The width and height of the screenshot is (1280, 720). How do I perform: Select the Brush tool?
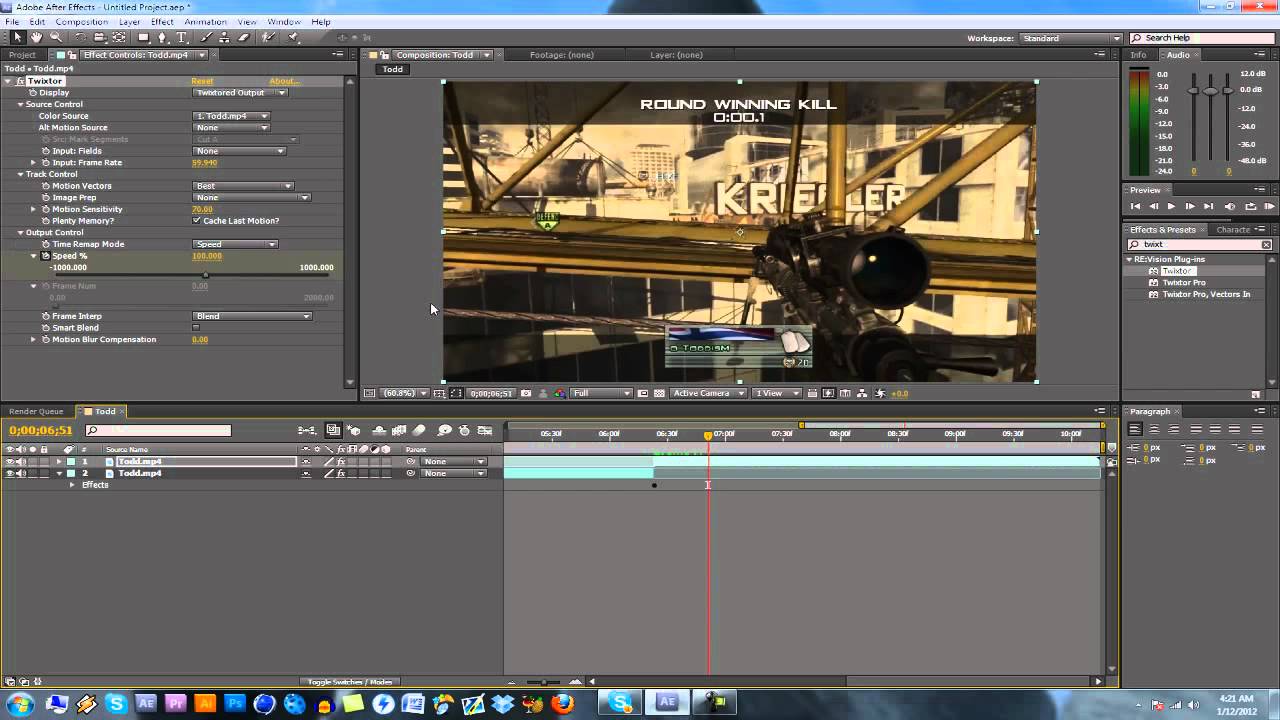pyautogui.click(x=206, y=38)
